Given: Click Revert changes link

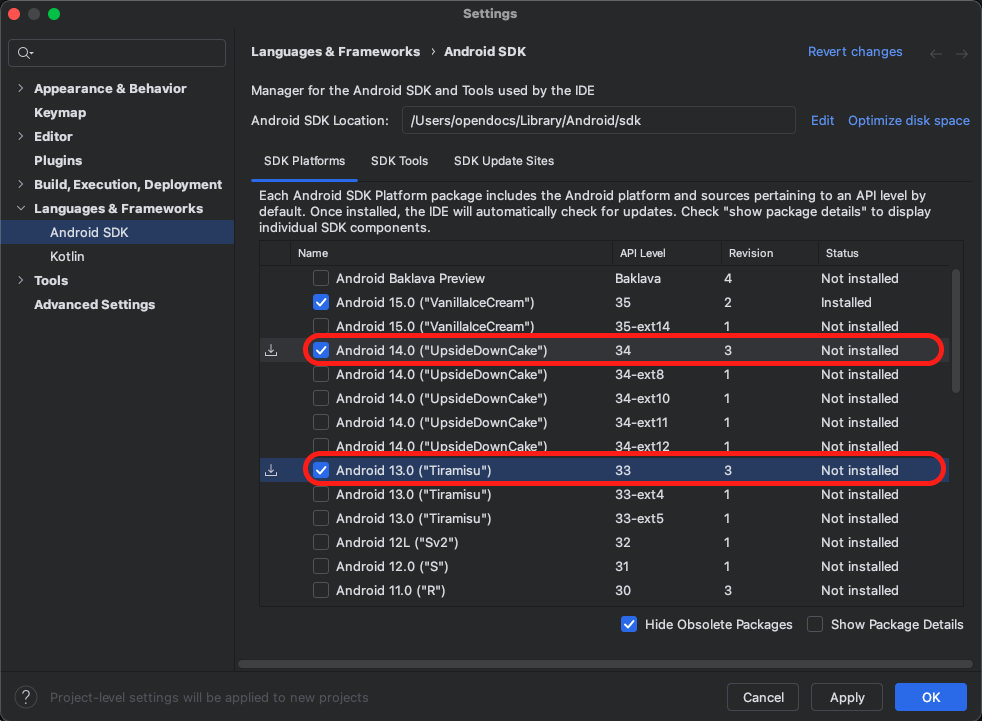Looking at the screenshot, I should coord(855,52).
